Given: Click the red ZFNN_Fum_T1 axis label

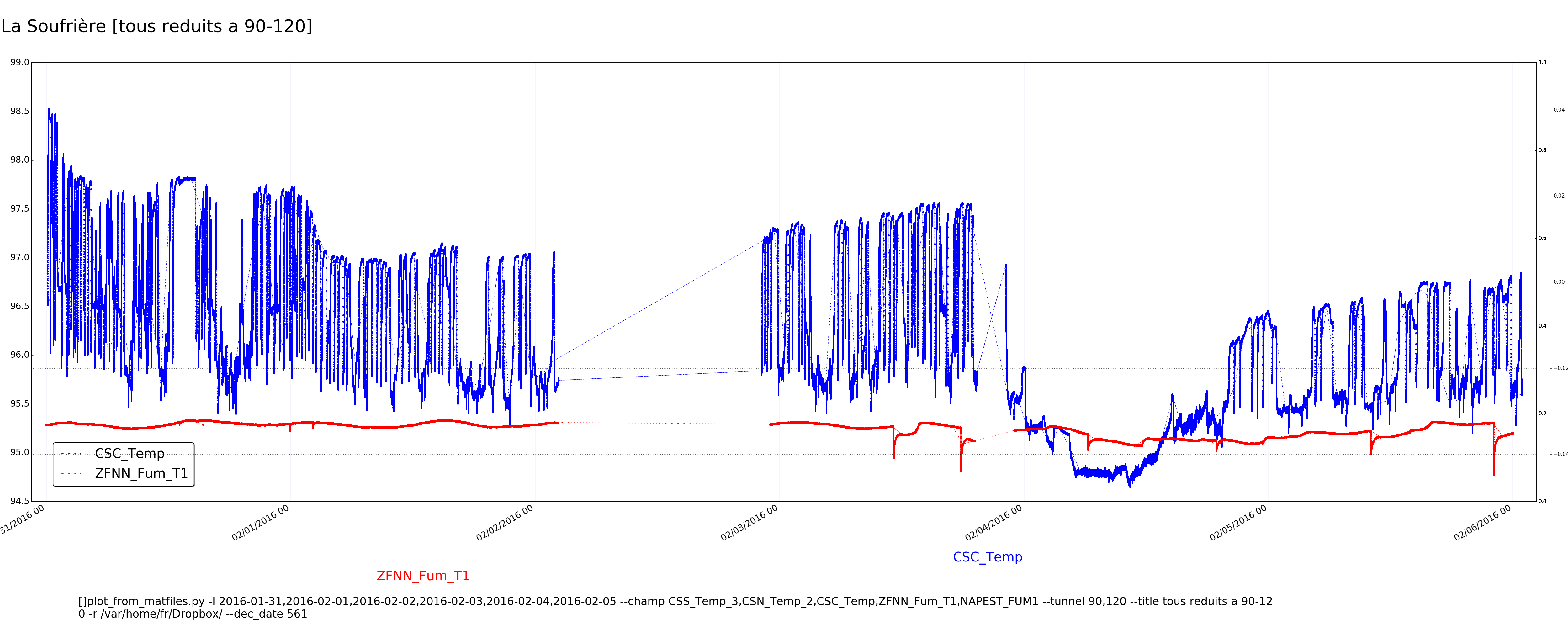Looking at the screenshot, I should pos(423,576).
